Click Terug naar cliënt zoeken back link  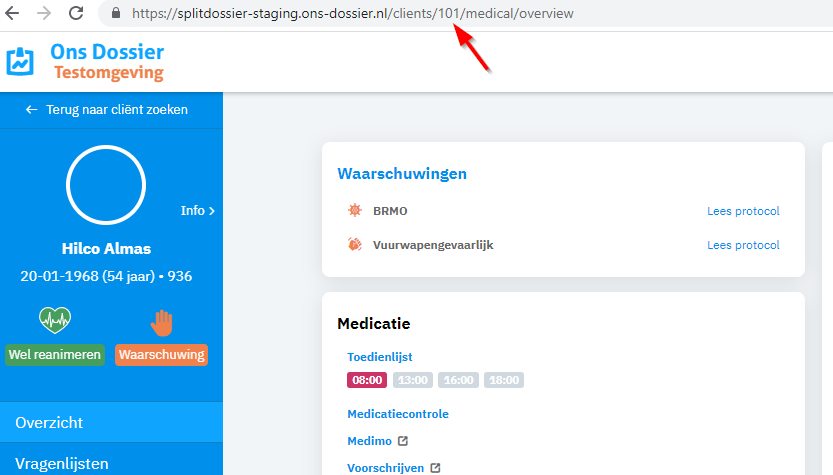(106, 109)
